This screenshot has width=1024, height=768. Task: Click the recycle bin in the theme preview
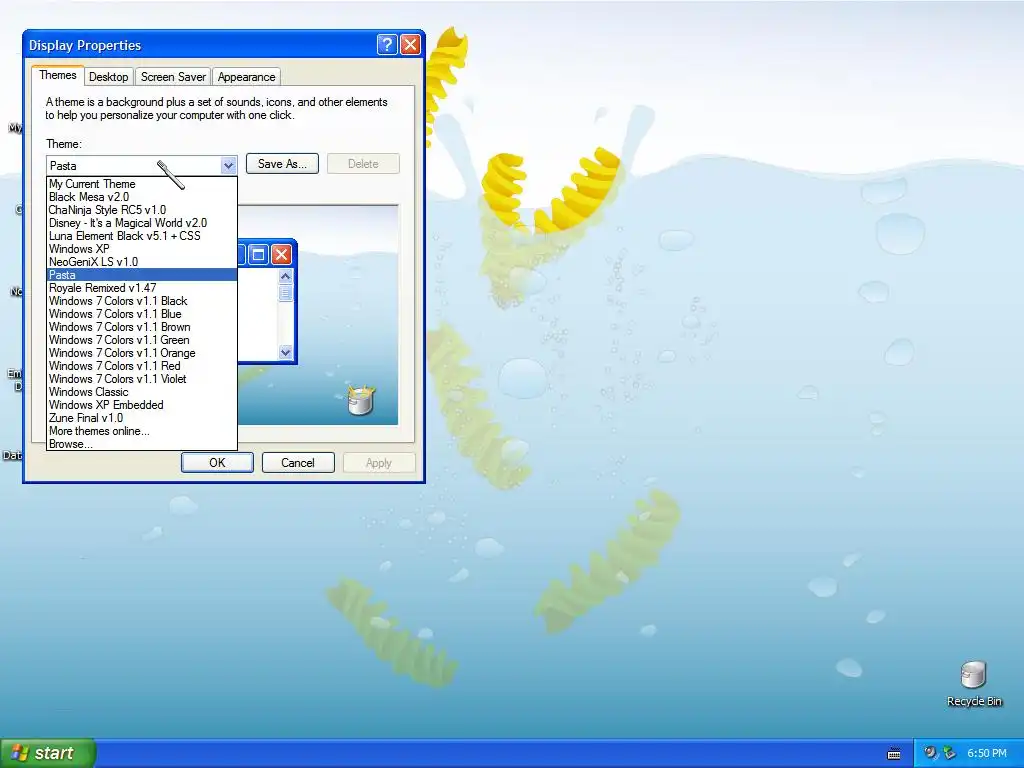[360, 400]
